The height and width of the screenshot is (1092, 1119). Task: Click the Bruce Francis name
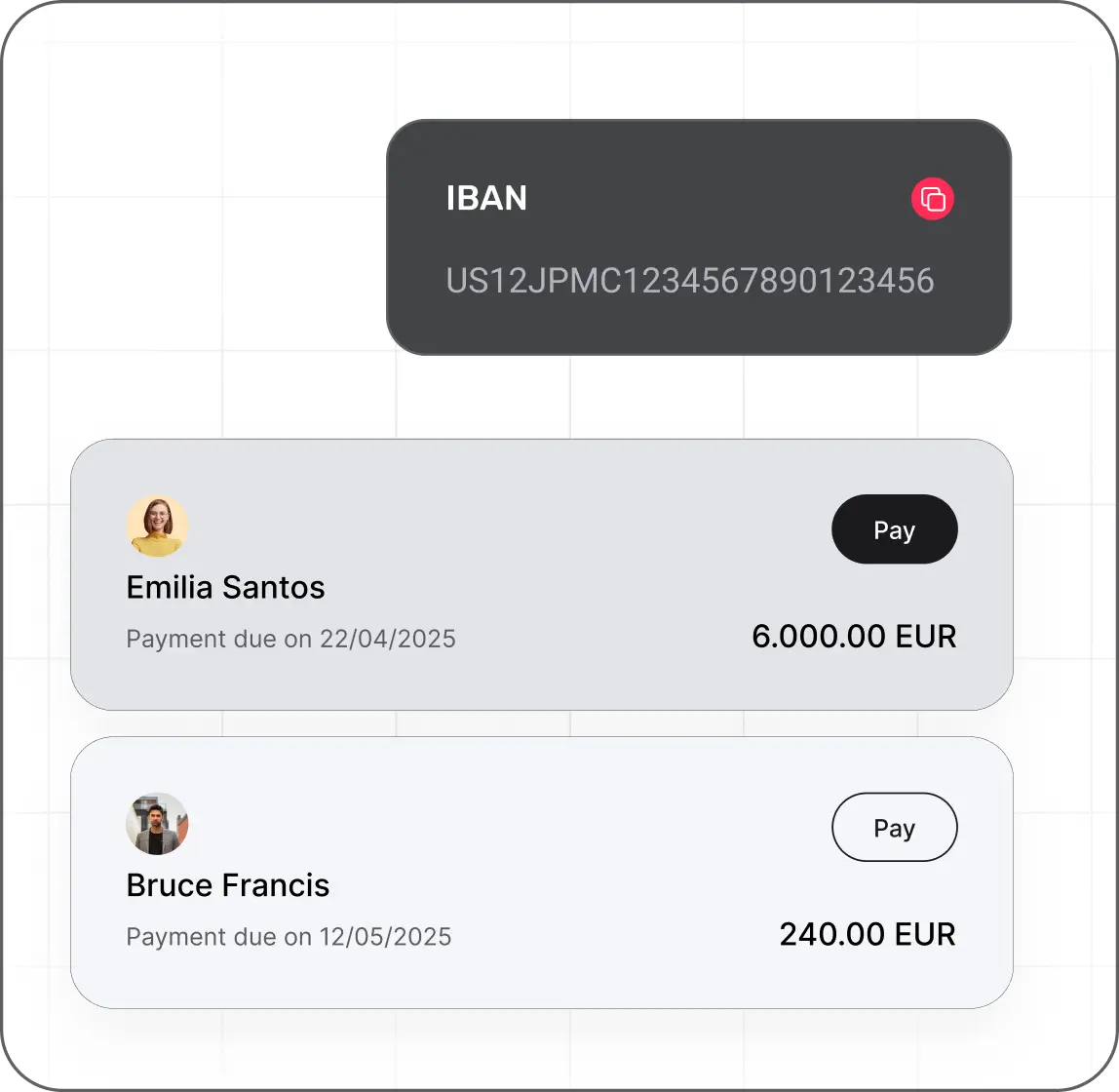pos(228,885)
